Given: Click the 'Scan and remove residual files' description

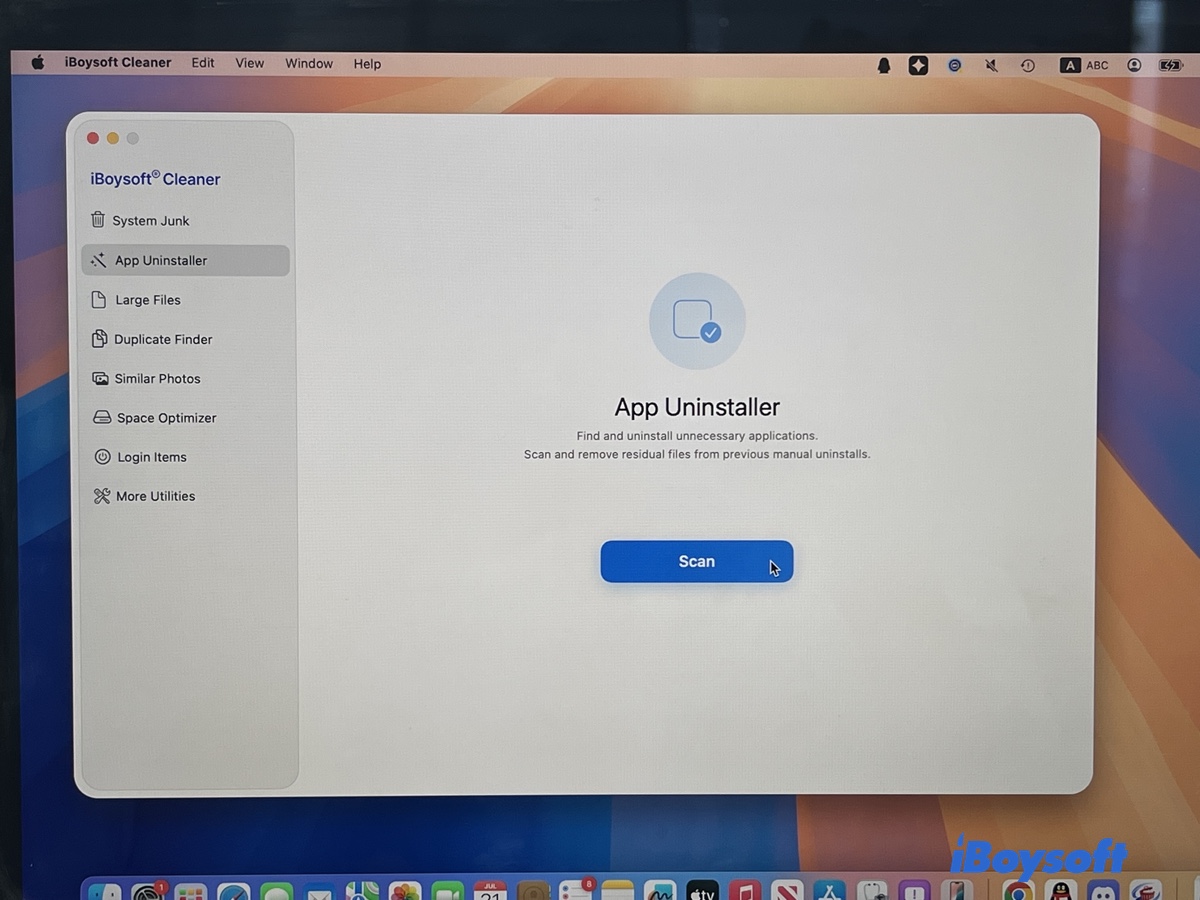Looking at the screenshot, I should tap(697, 454).
